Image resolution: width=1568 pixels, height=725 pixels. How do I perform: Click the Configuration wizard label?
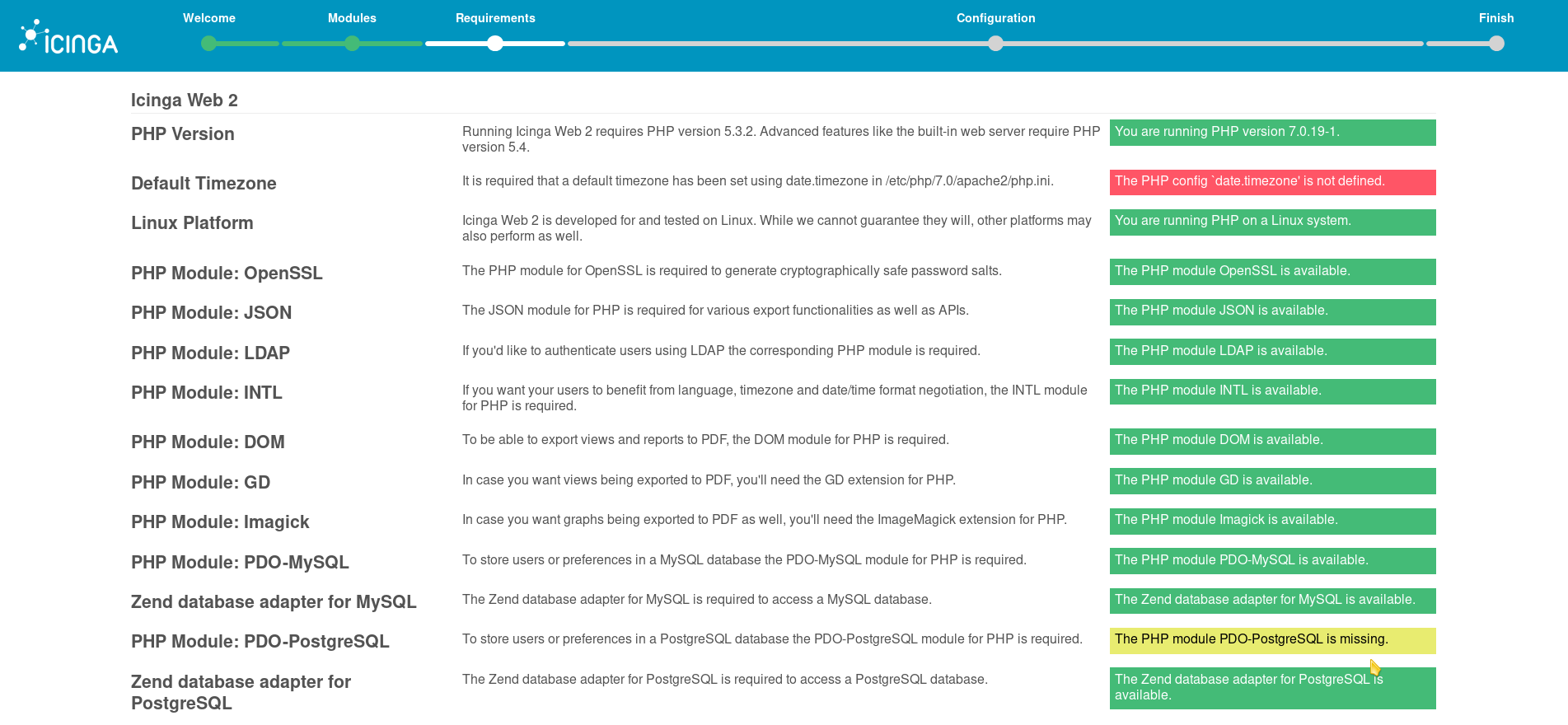[x=995, y=18]
